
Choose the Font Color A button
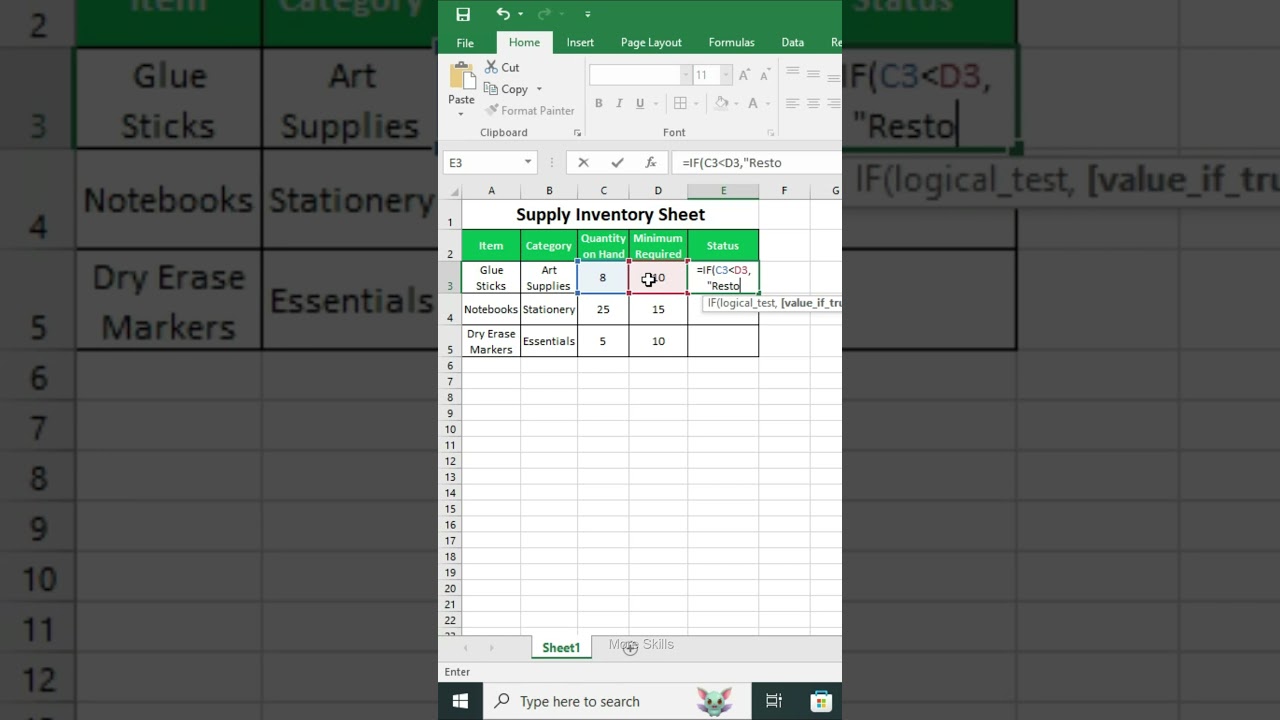pos(752,103)
